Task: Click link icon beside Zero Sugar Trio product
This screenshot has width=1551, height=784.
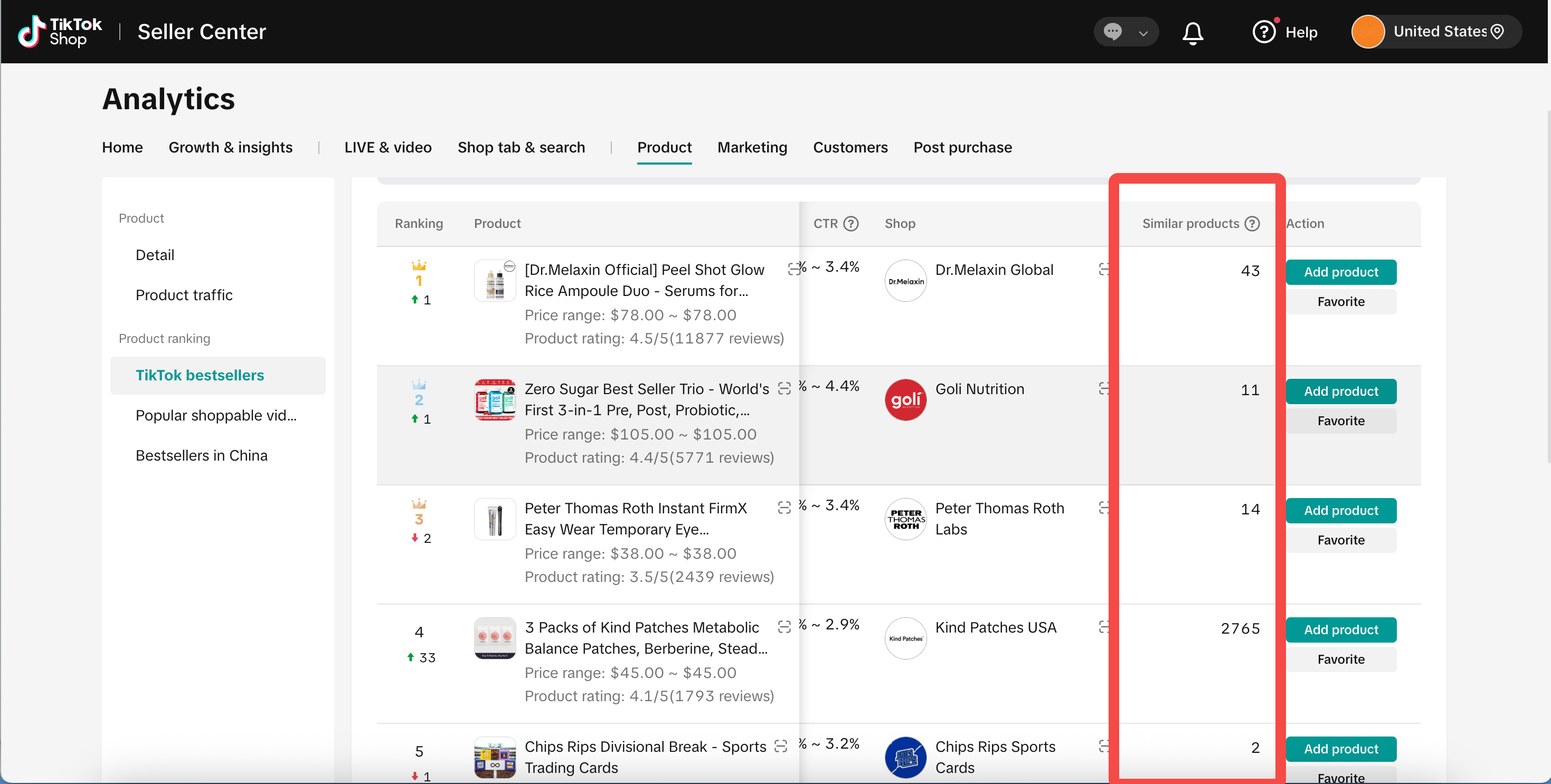Action: 783,389
